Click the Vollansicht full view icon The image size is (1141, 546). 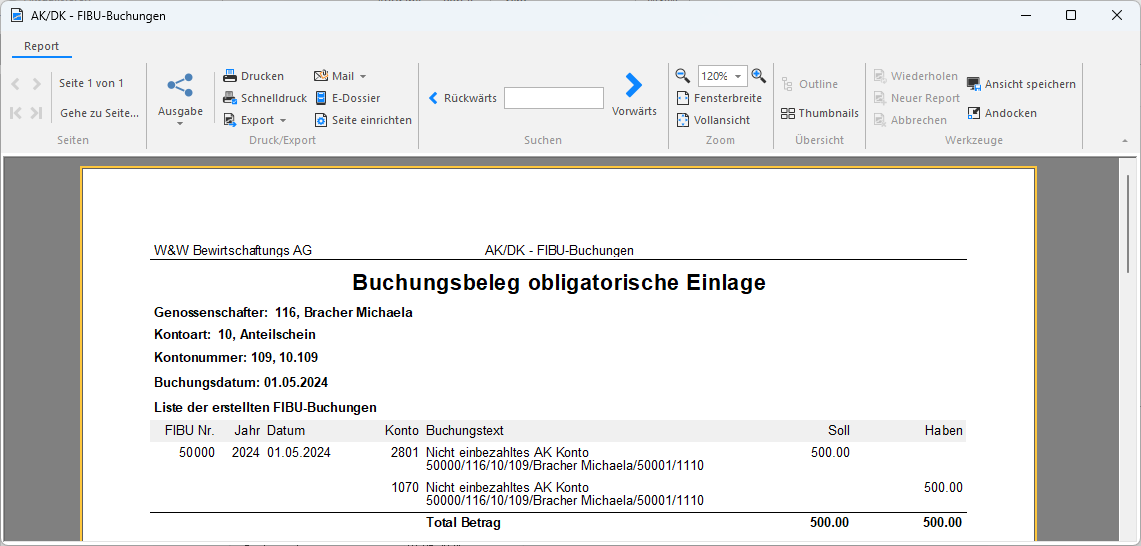[x=683, y=120]
